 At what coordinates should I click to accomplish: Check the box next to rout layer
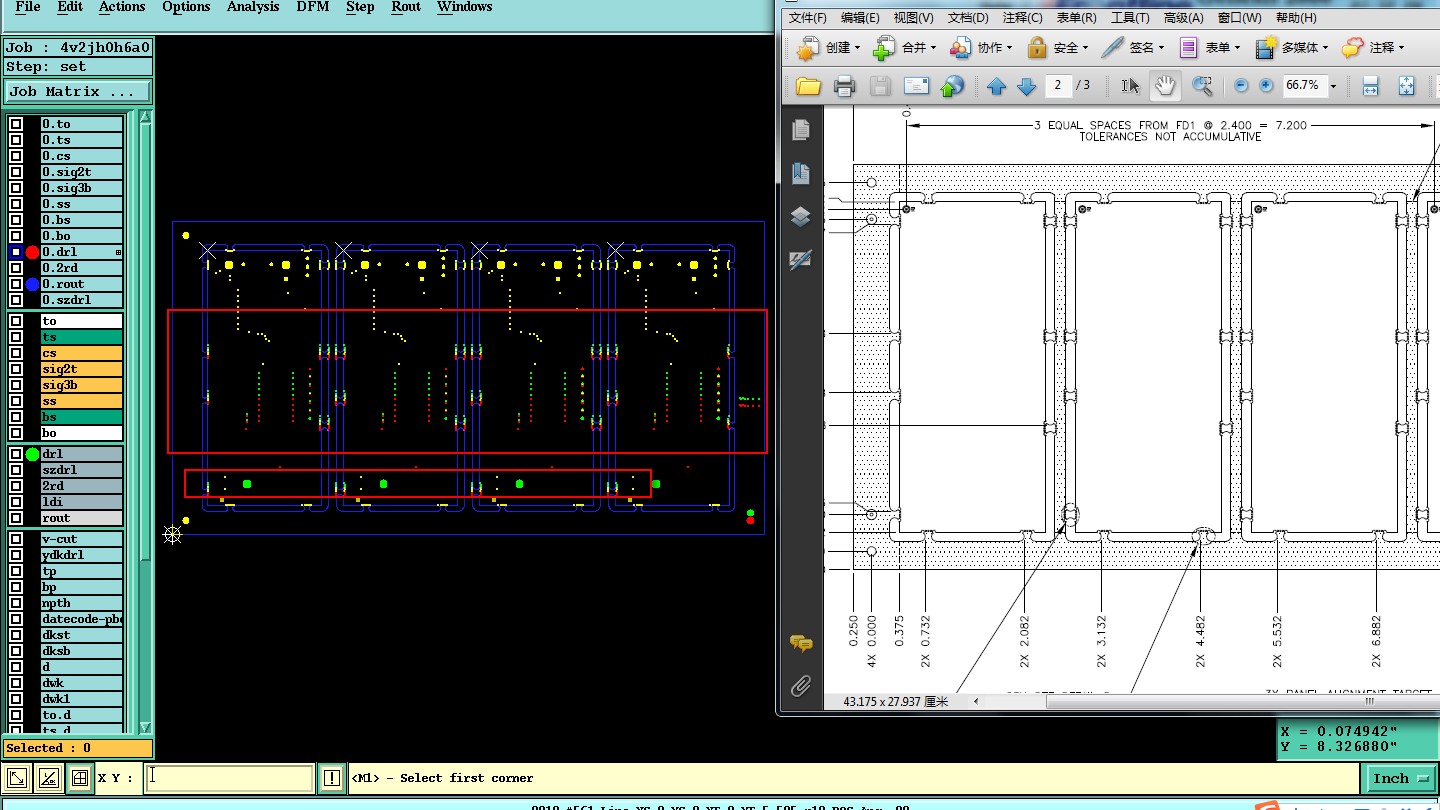tap(16, 518)
